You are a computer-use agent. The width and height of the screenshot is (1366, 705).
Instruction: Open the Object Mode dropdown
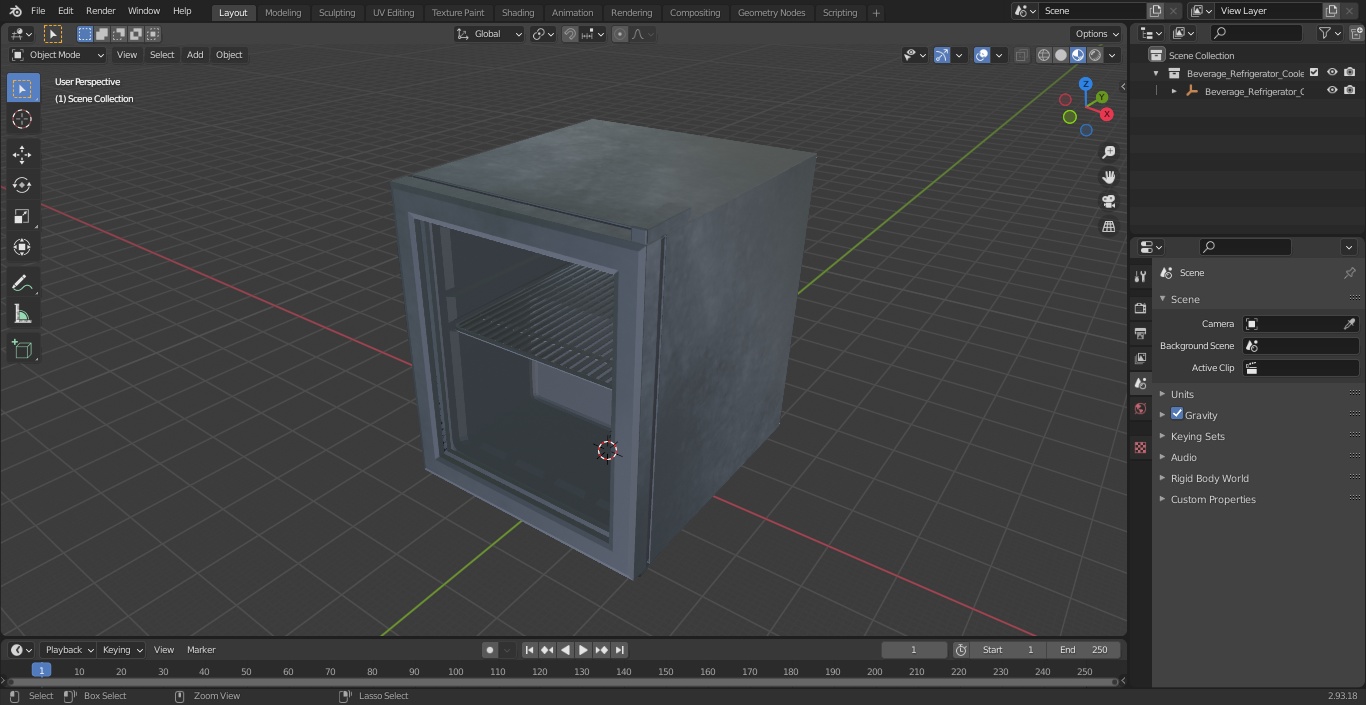58,55
